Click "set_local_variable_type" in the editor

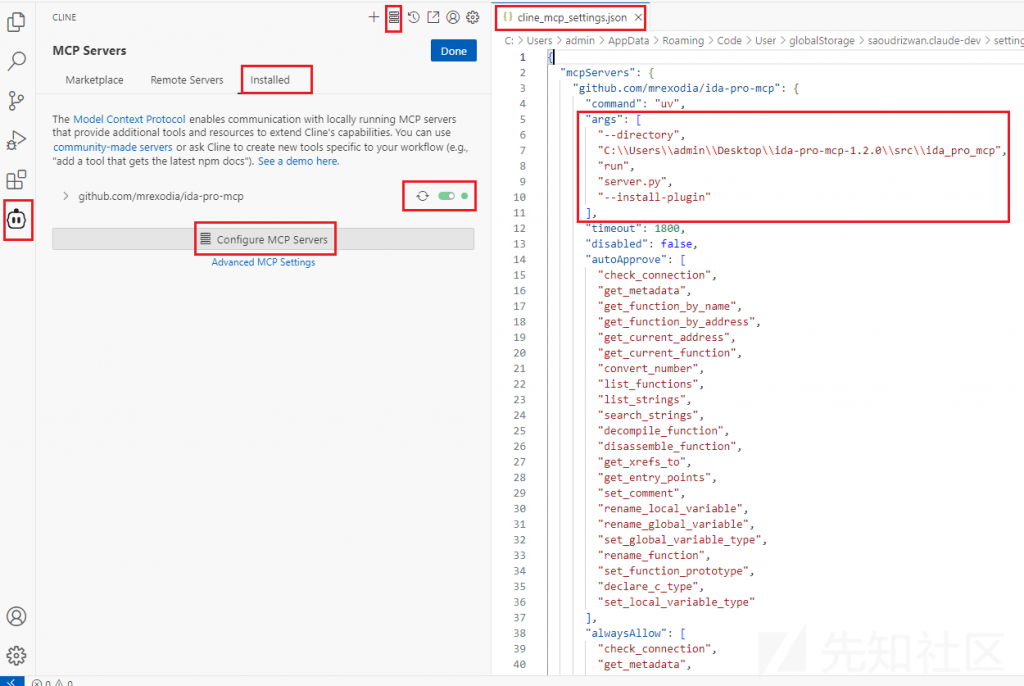[x=676, y=602]
